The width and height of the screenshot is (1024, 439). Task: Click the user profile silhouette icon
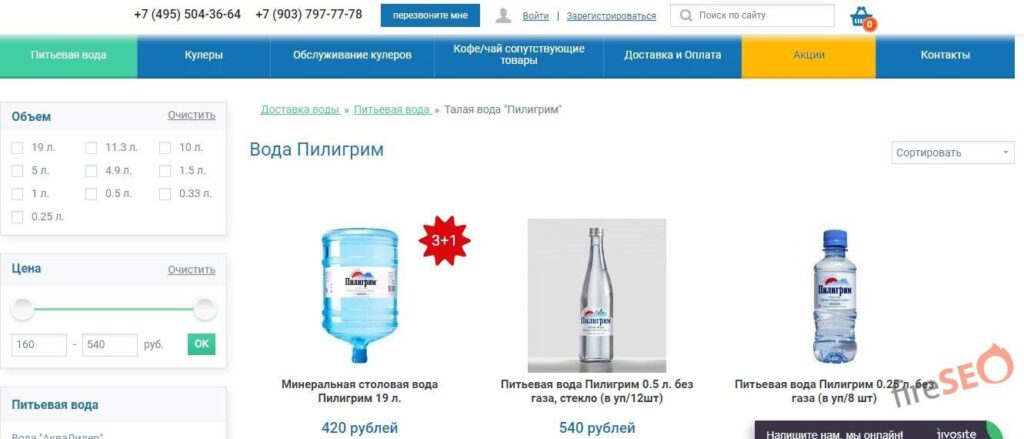pyautogui.click(x=503, y=16)
